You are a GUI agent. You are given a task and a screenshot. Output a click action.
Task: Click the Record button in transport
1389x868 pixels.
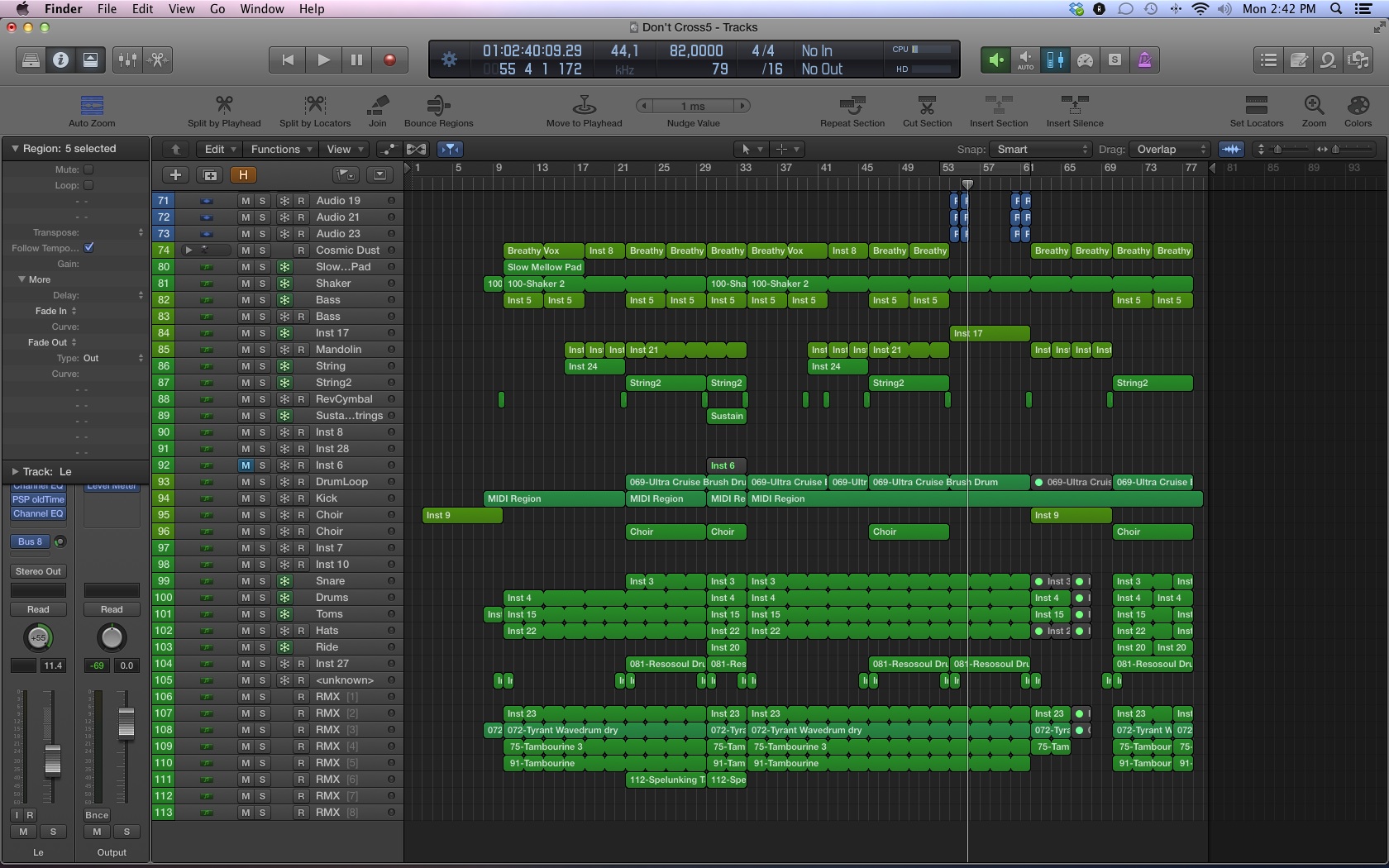[x=389, y=60]
